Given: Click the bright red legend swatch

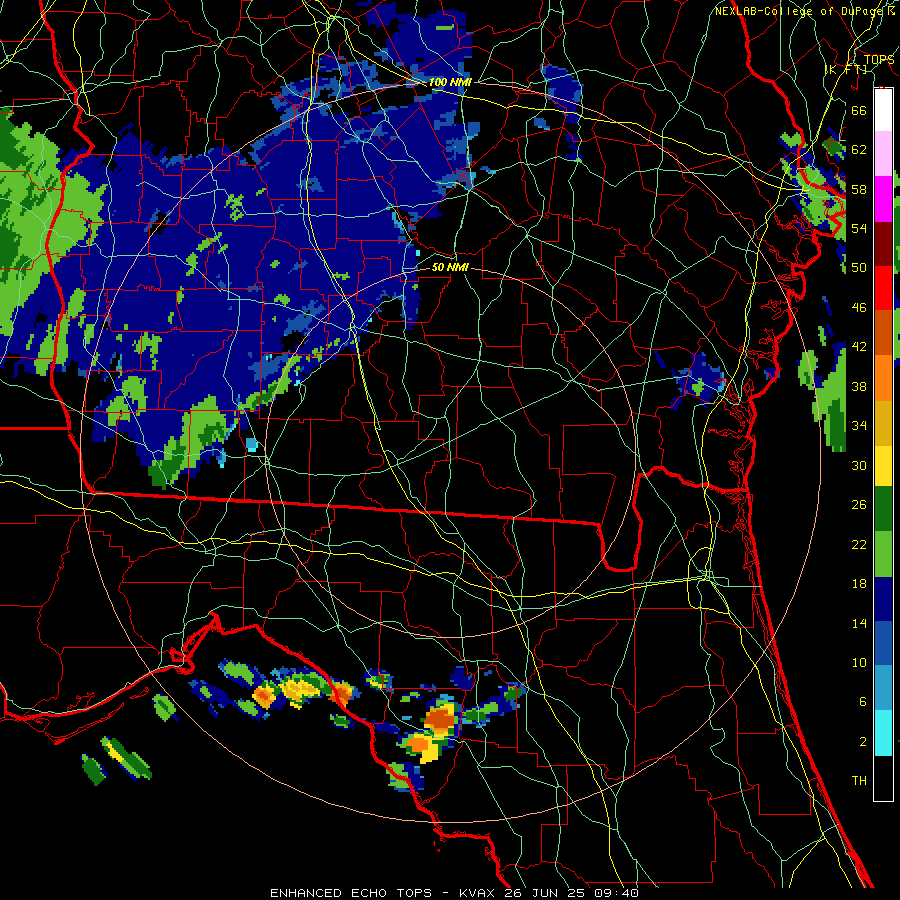Looking at the screenshot, I should pyautogui.click(x=883, y=288).
